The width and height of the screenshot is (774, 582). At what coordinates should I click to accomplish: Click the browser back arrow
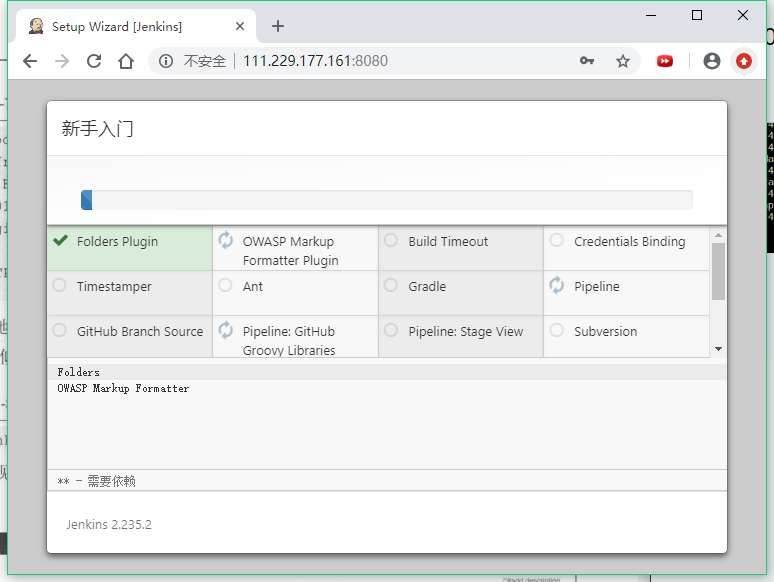tap(30, 61)
